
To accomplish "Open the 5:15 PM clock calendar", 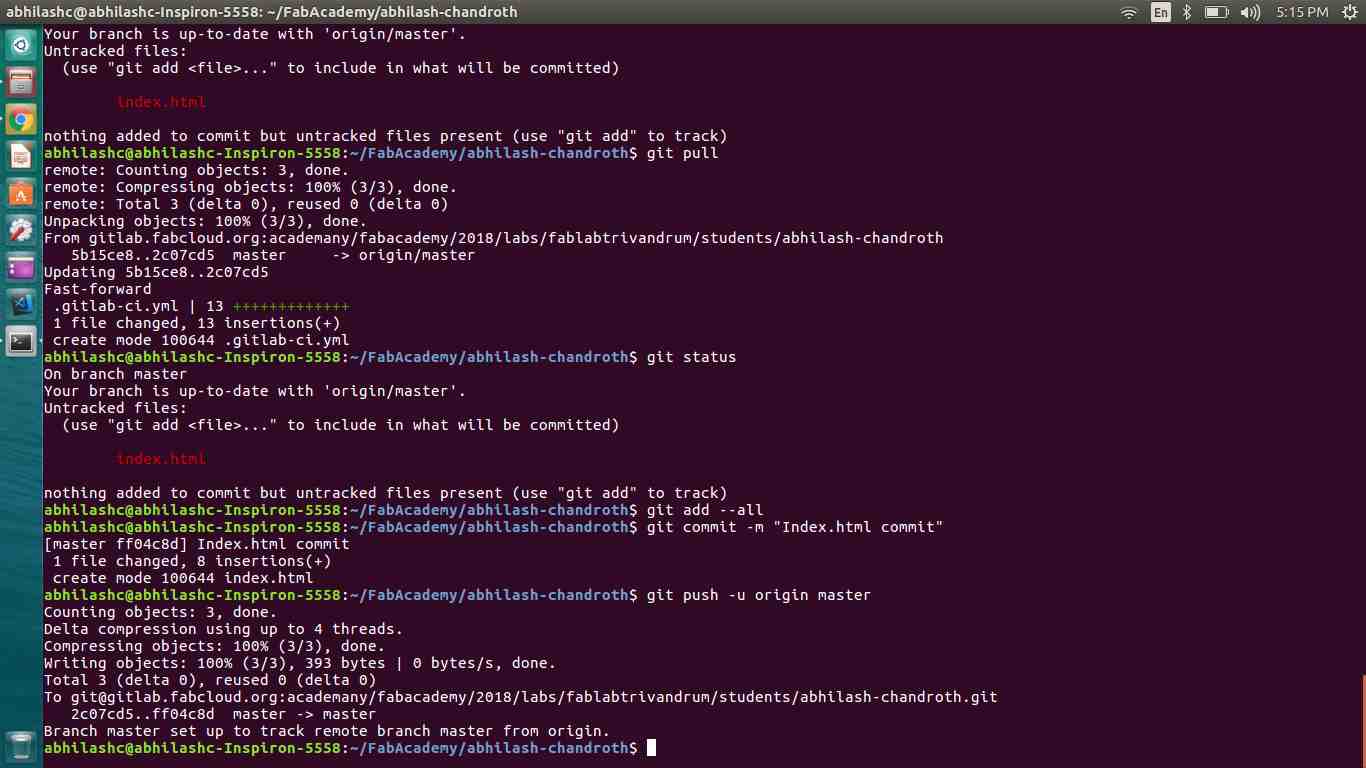I will pos(1303,12).
